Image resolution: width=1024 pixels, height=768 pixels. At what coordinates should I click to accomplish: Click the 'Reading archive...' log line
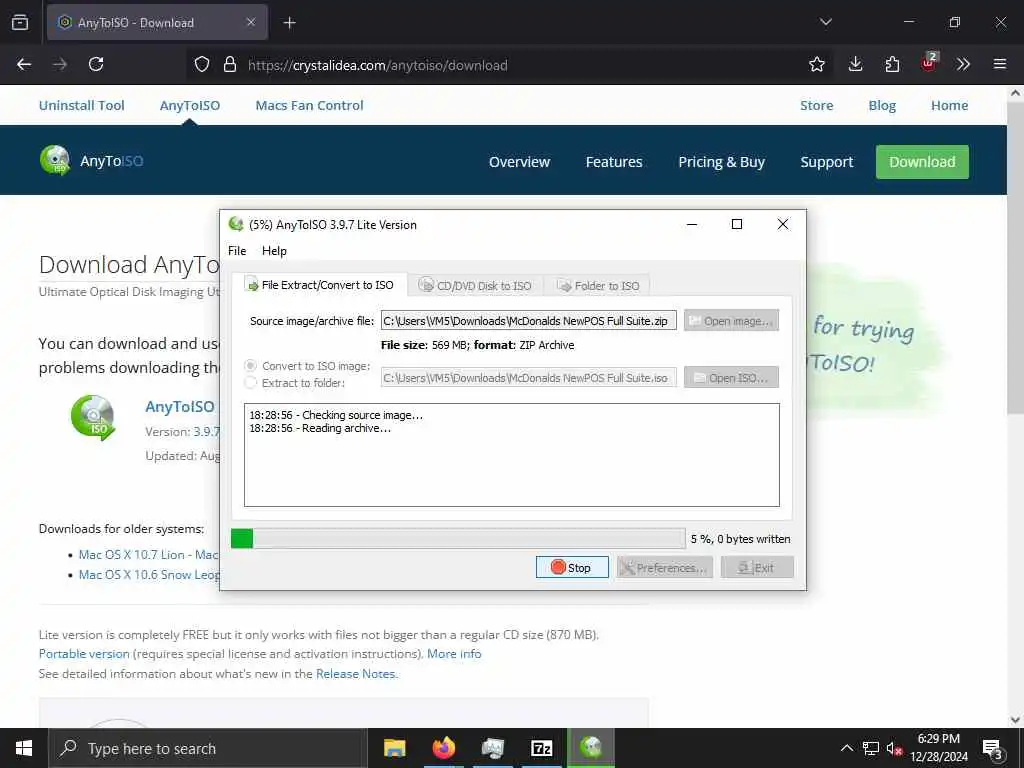coord(320,428)
